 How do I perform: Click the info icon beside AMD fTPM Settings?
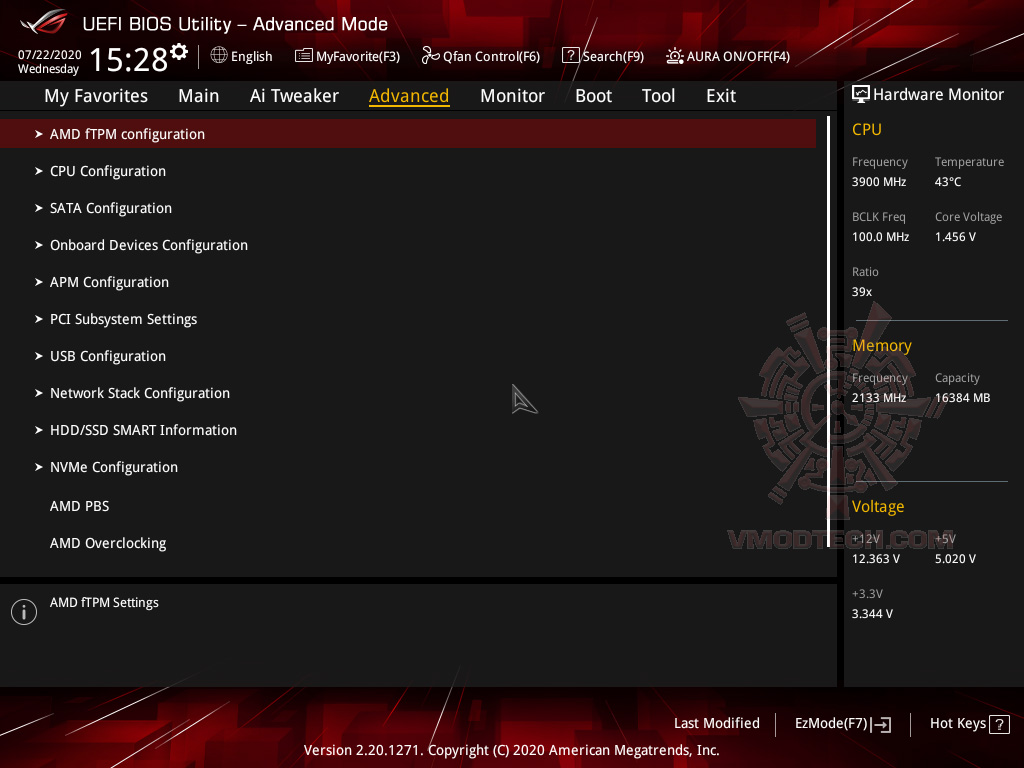click(x=23, y=611)
